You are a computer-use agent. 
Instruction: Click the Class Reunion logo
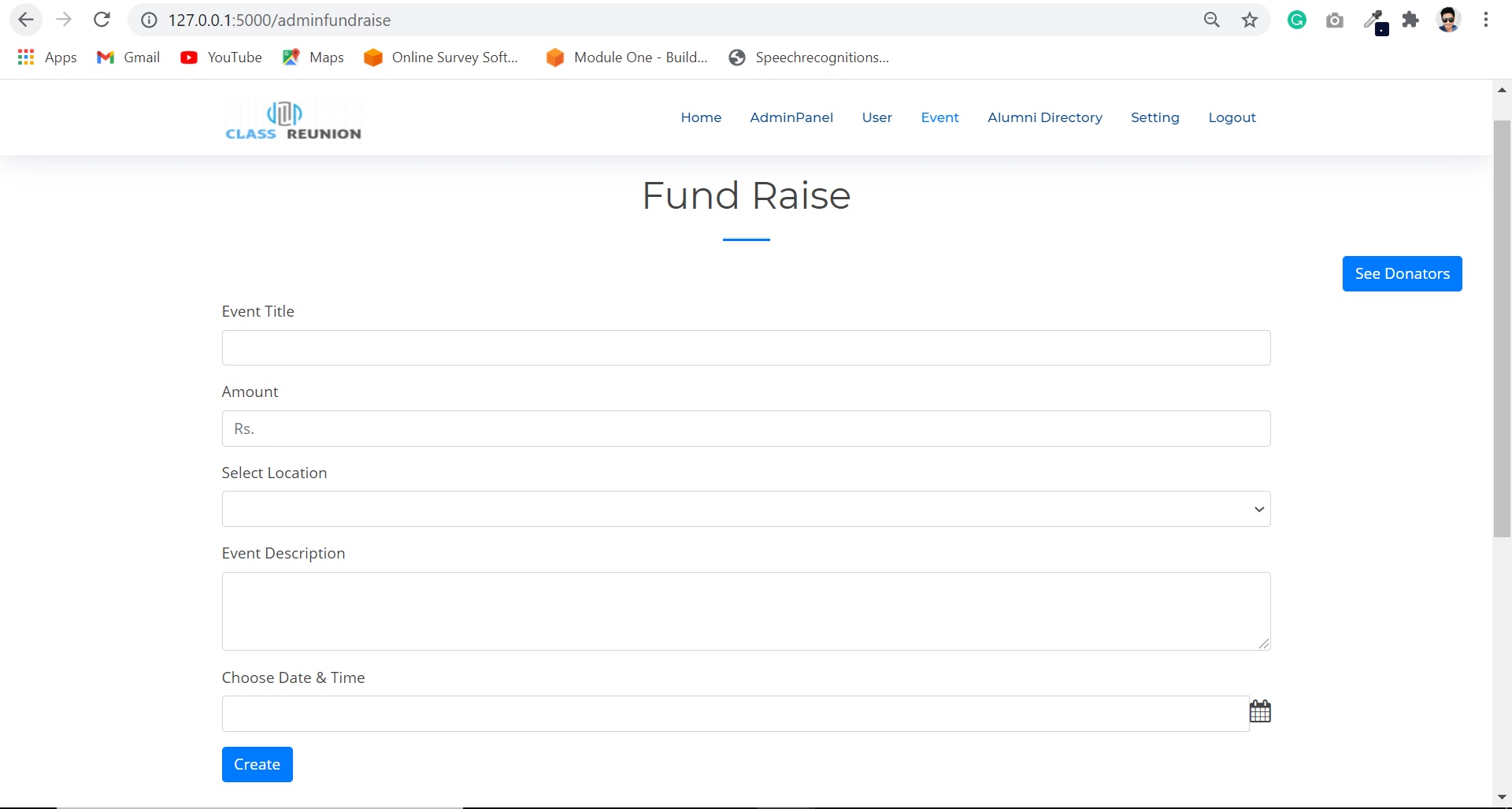click(293, 120)
